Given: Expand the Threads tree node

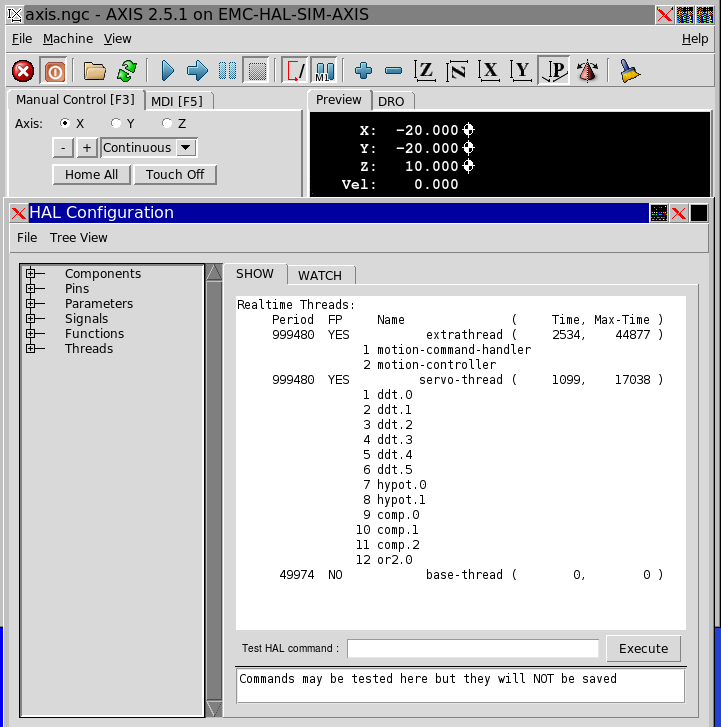Looking at the screenshot, I should 31,349.
